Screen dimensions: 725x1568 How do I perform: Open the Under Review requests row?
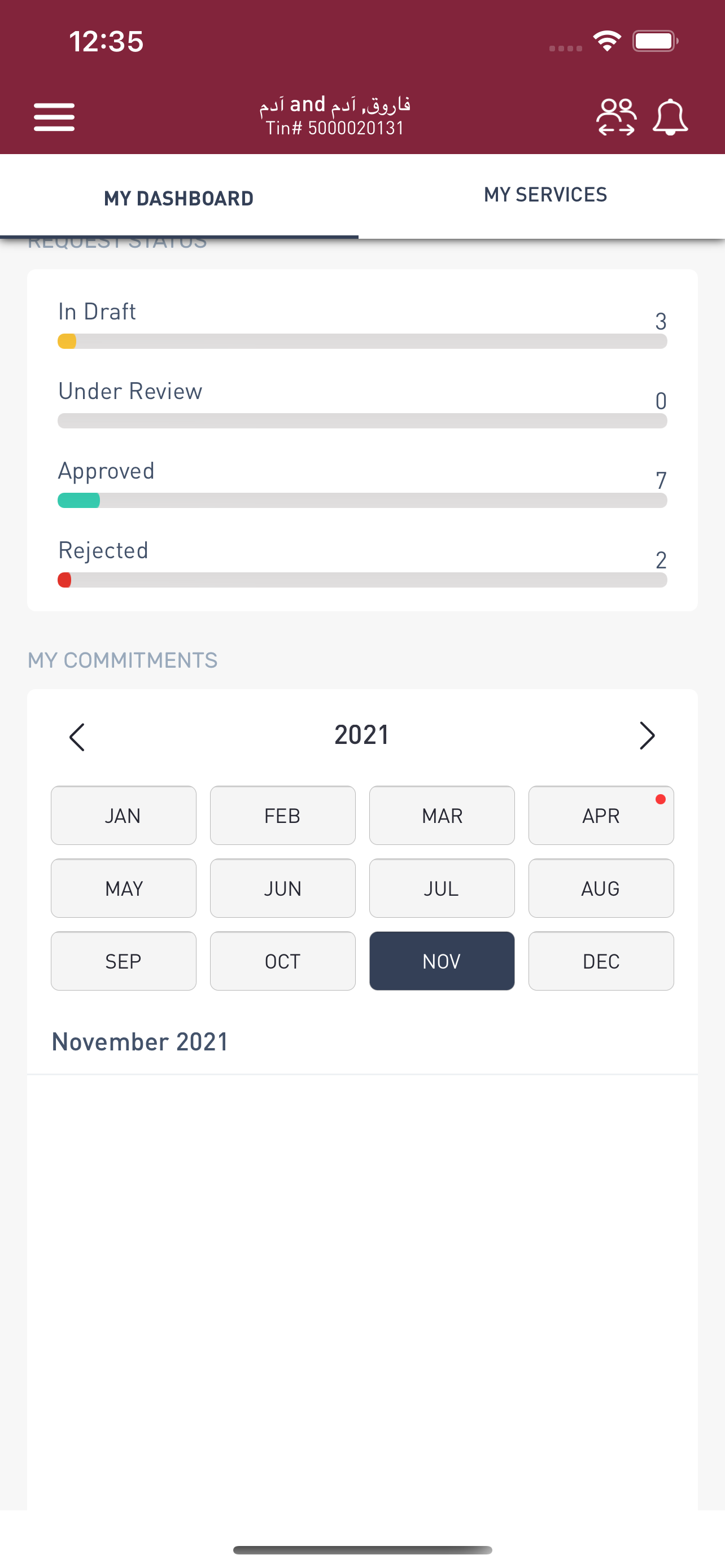[x=362, y=404]
